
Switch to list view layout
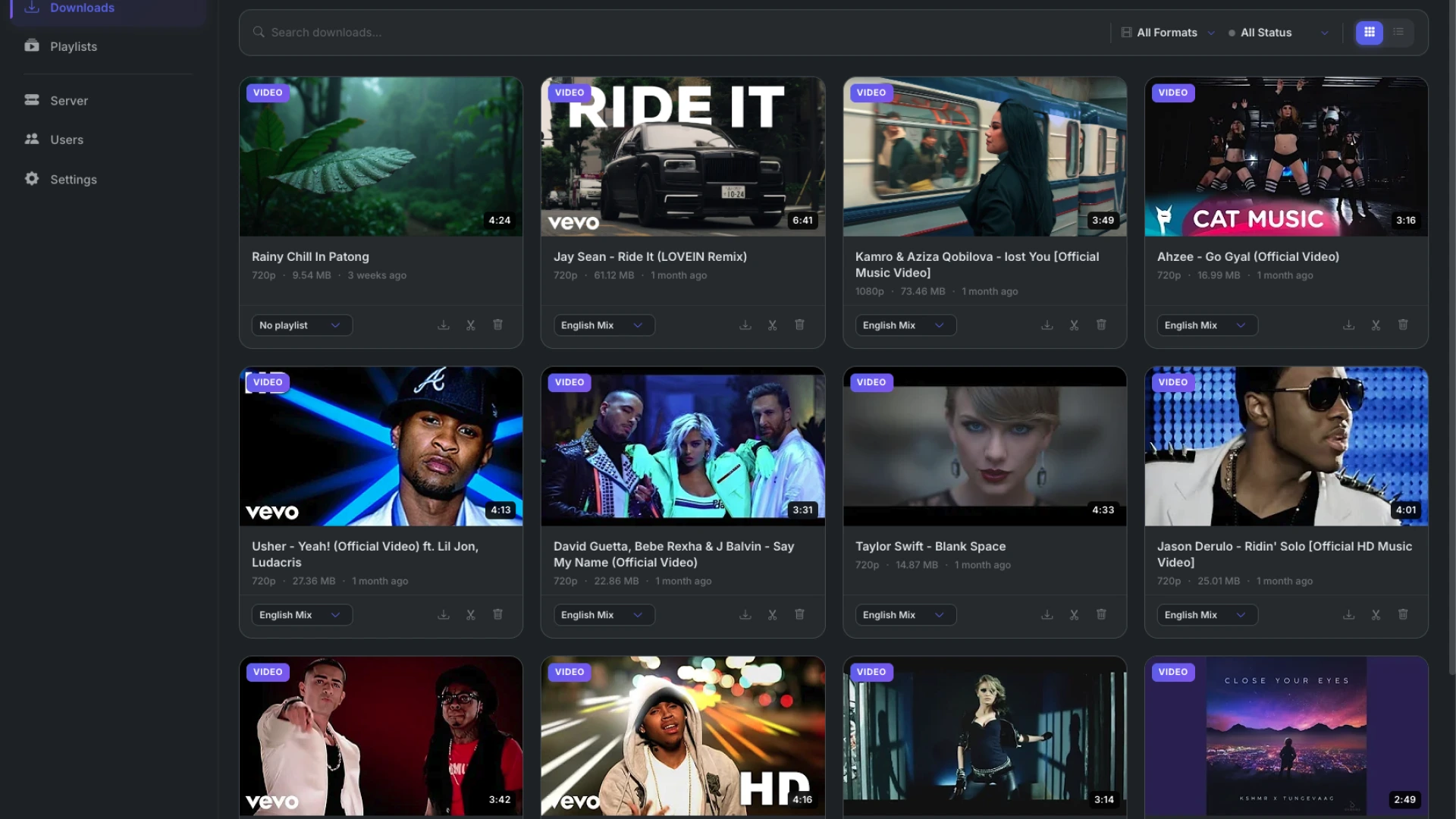tap(1398, 33)
